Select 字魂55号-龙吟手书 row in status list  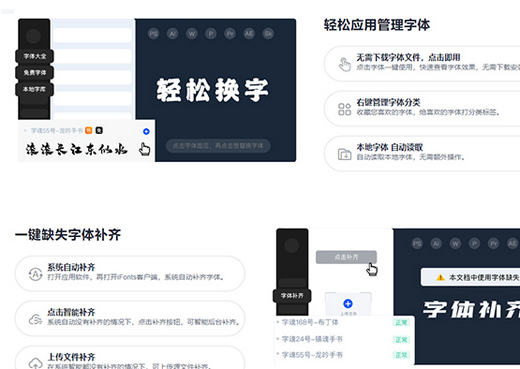coord(345,355)
